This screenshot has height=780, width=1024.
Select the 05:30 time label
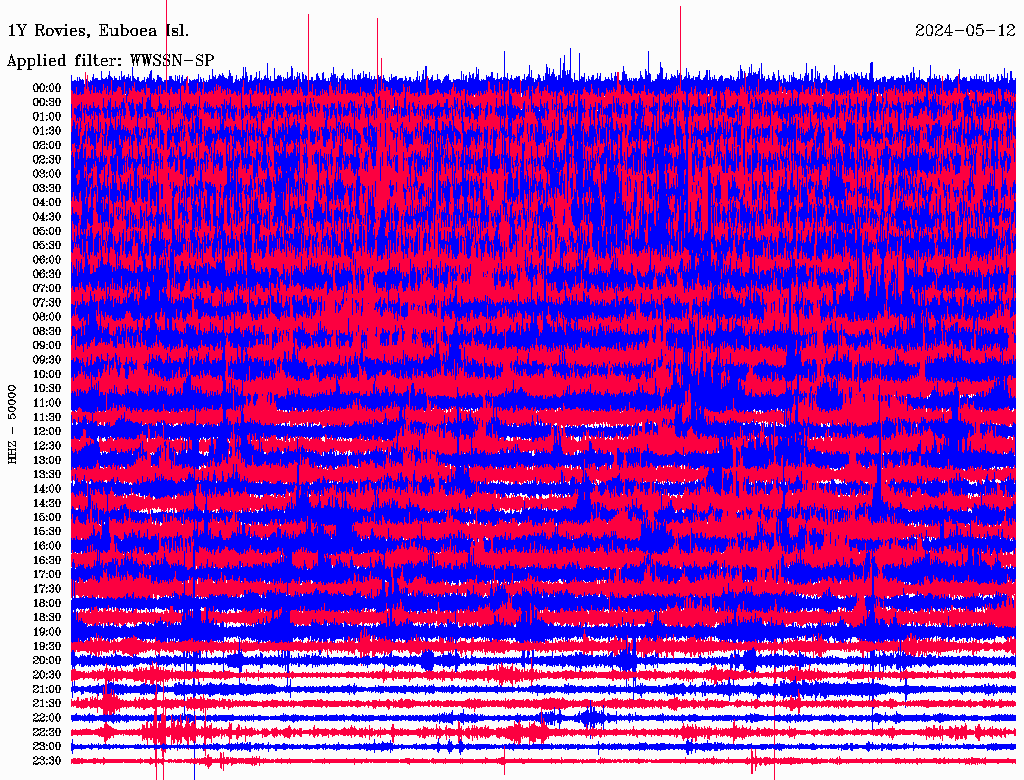click(x=47, y=246)
